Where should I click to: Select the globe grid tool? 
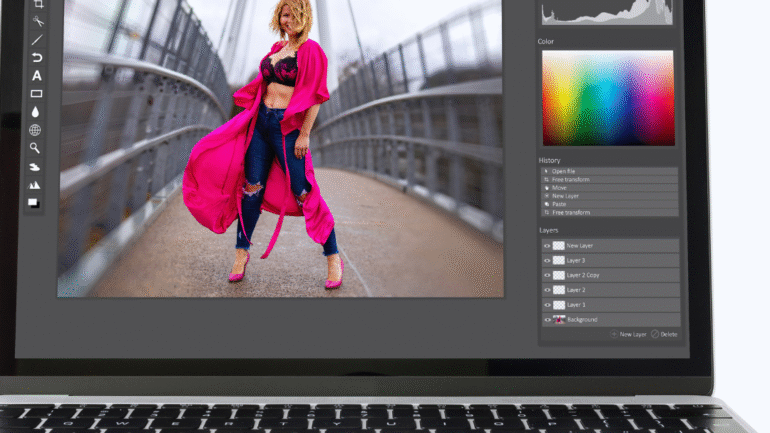(35, 130)
